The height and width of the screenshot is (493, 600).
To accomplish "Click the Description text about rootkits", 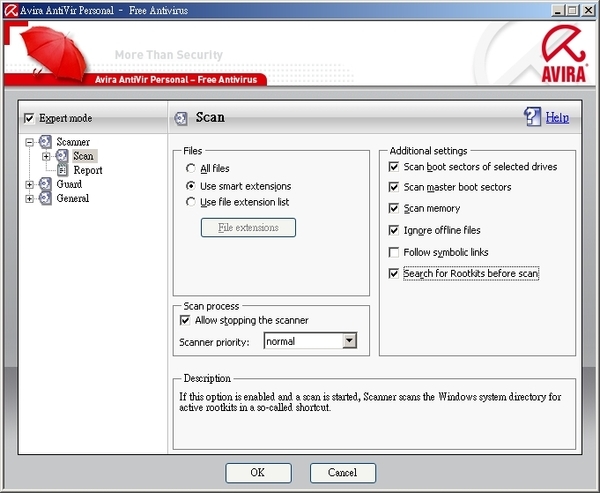I will tap(370, 402).
